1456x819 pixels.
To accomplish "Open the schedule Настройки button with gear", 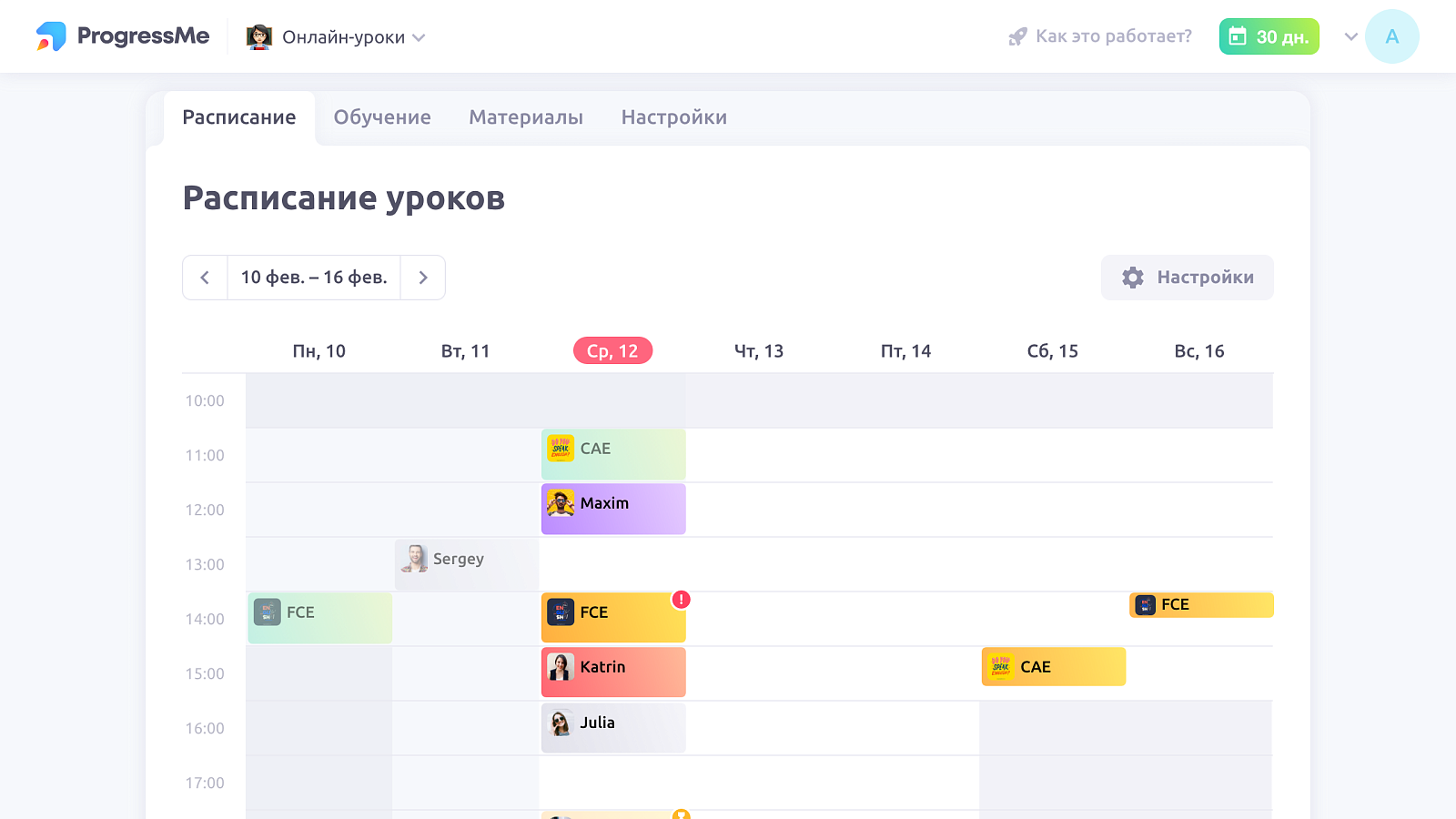I will 1188,278.
